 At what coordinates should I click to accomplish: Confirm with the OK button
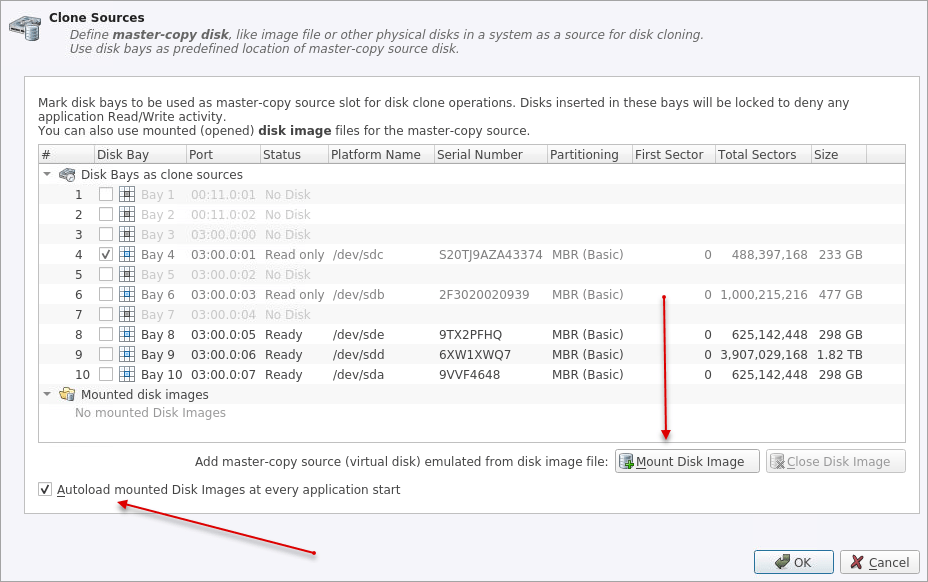(794, 562)
